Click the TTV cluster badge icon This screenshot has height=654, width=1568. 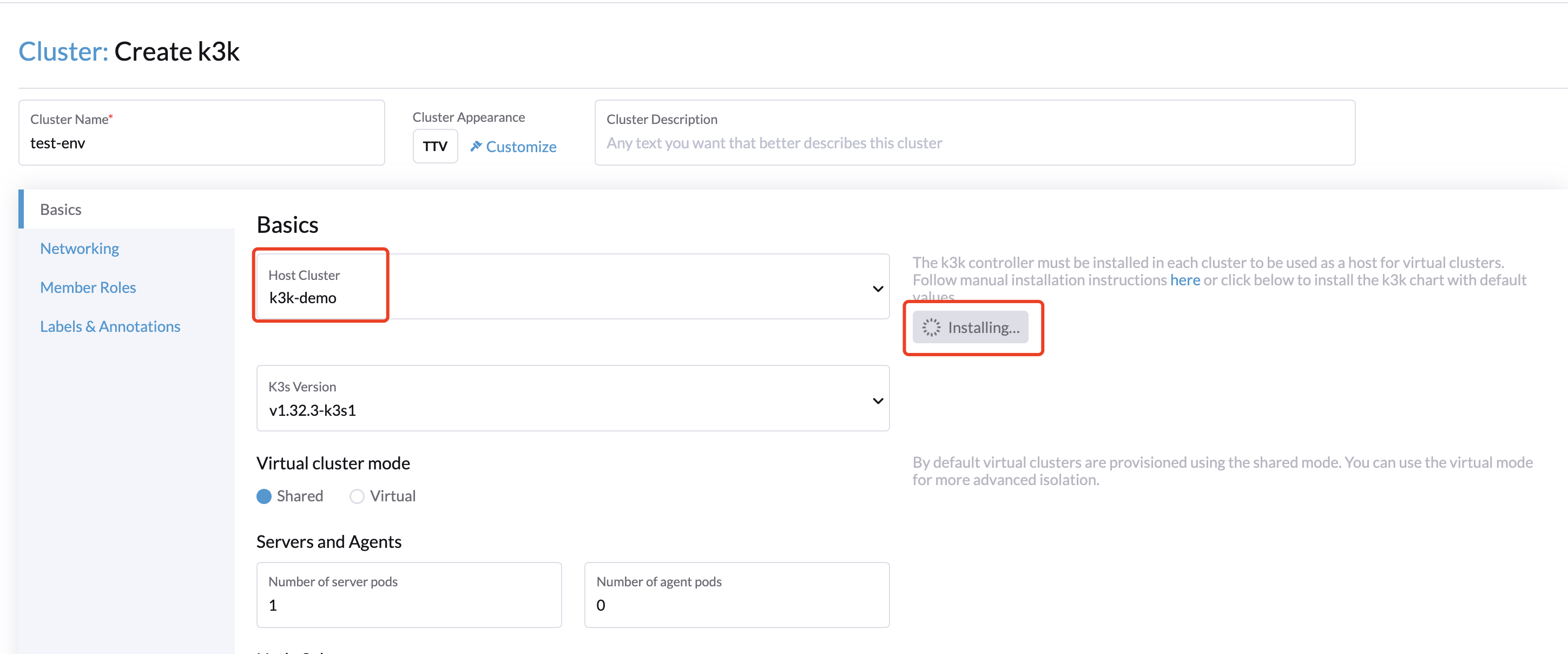pos(434,146)
